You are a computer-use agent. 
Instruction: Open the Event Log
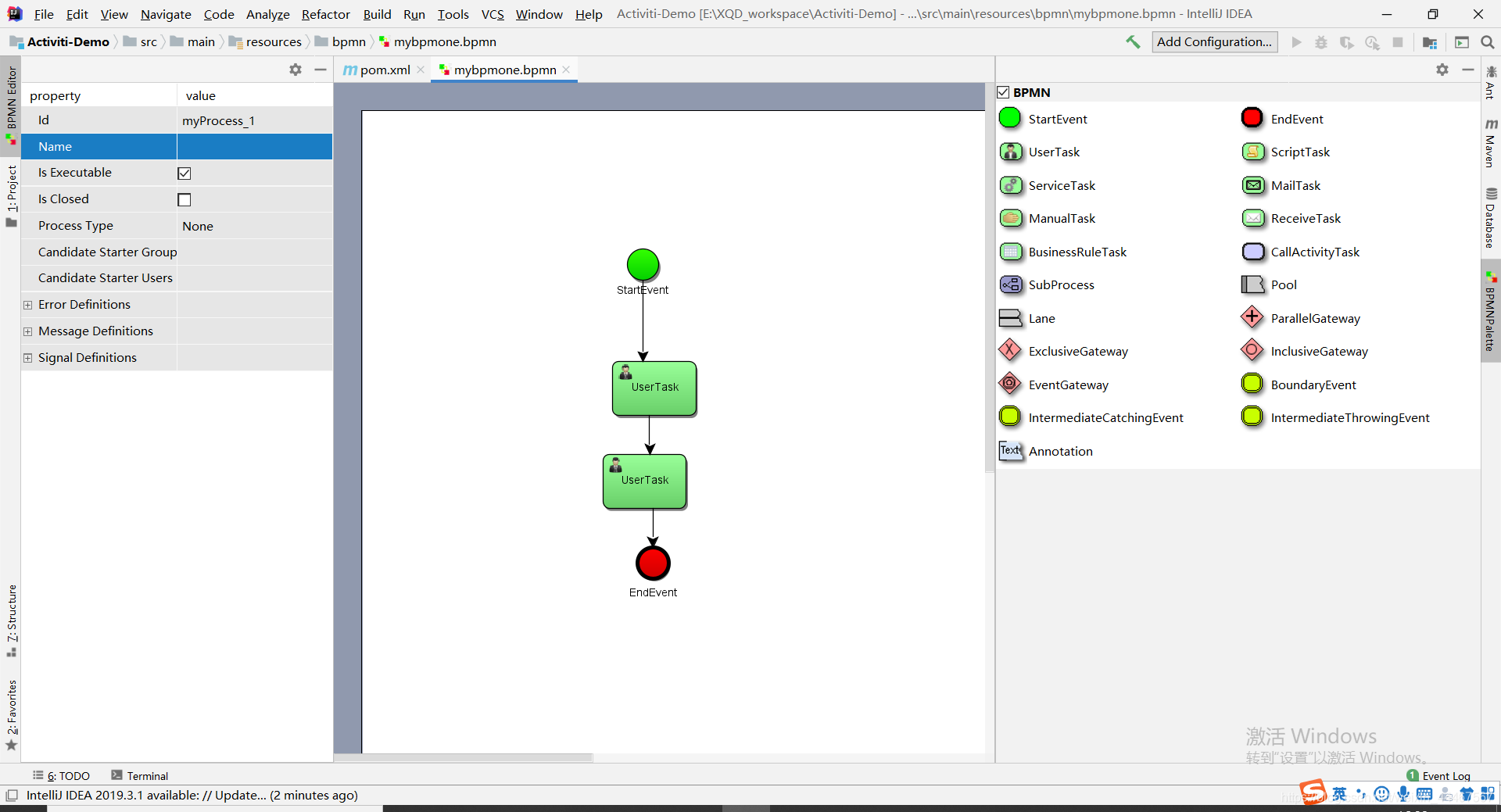(x=1438, y=775)
